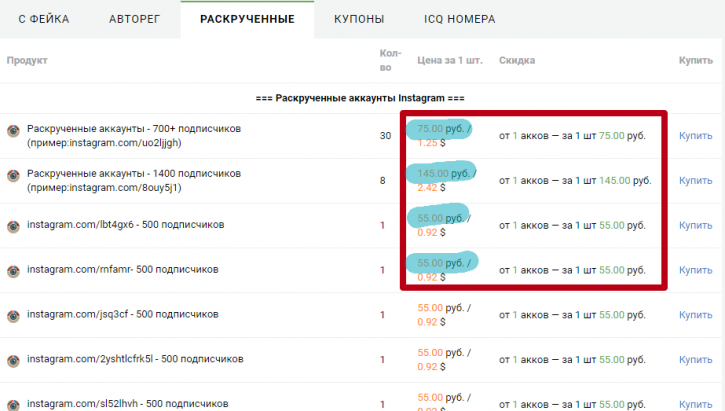Click discount text in the instagram.com/jsq3cf row
The width and height of the screenshot is (725, 411).
point(572,315)
